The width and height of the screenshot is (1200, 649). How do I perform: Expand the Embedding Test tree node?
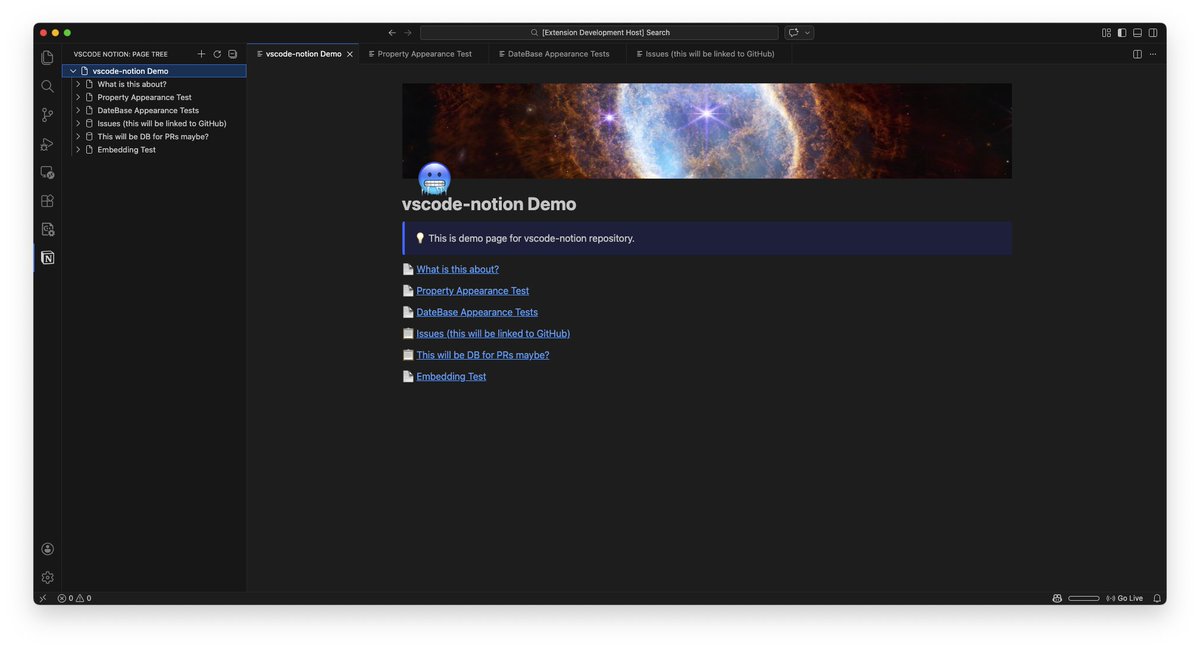(x=78, y=149)
